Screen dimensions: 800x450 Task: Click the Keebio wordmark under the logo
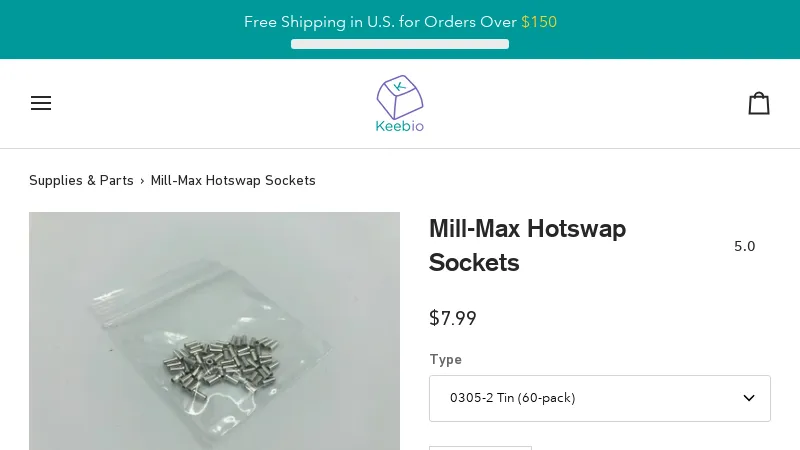click(x=399, y=126)
